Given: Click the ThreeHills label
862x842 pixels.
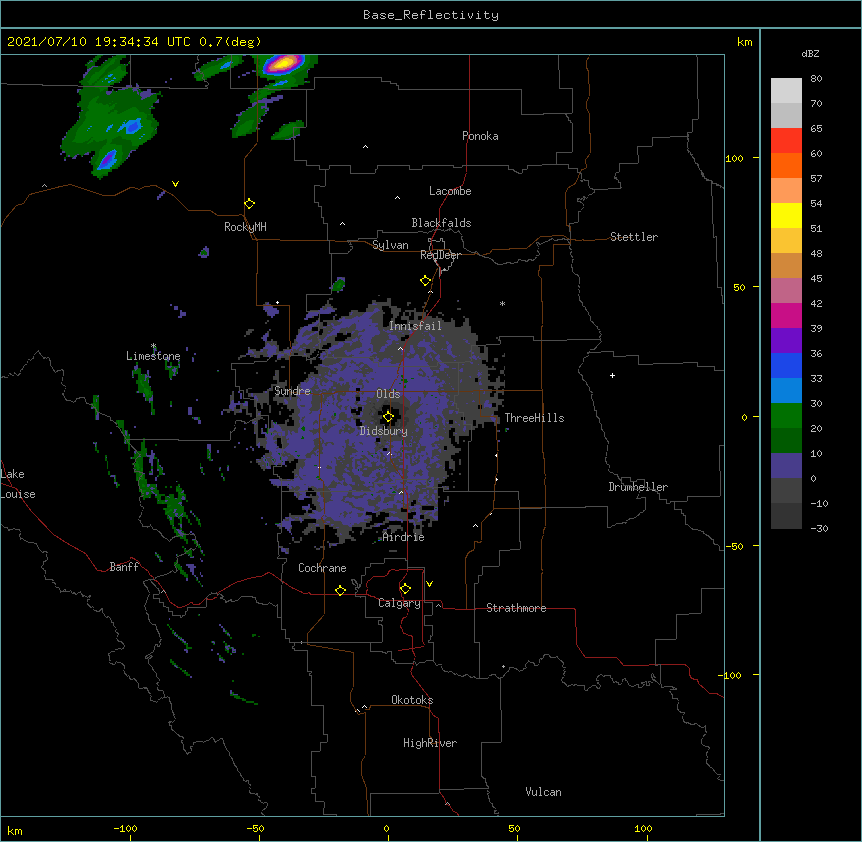Looking at the screenshot, I should point(534,418).
